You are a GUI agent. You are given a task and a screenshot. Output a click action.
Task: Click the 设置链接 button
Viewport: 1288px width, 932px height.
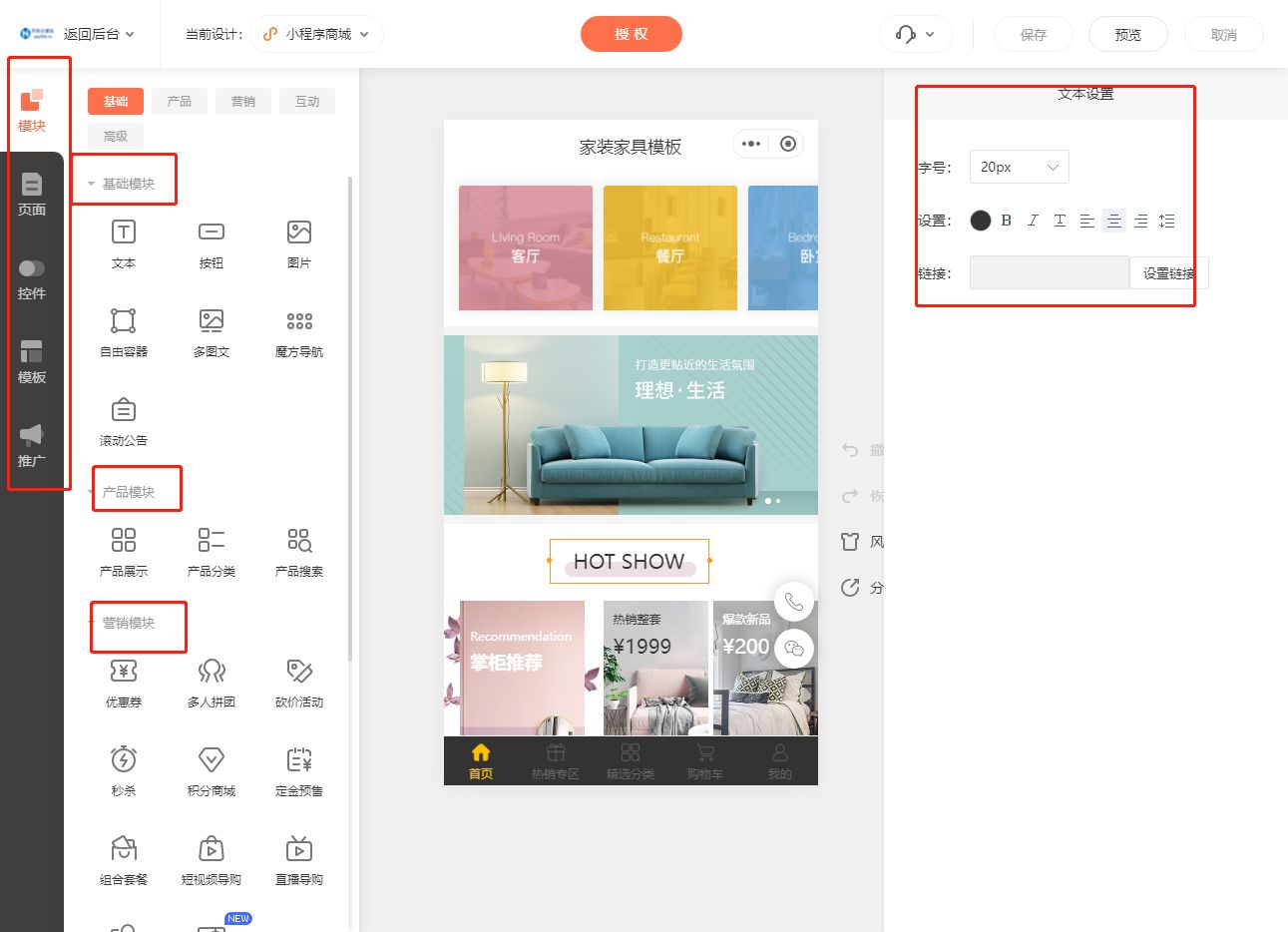coord(1169,272)
